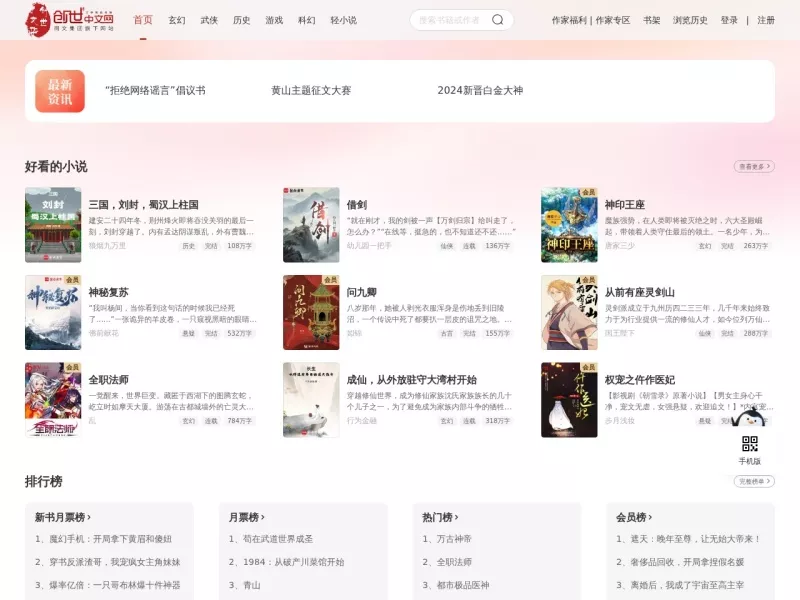Open ranking entry 万古神帝

tap(447, 539)
